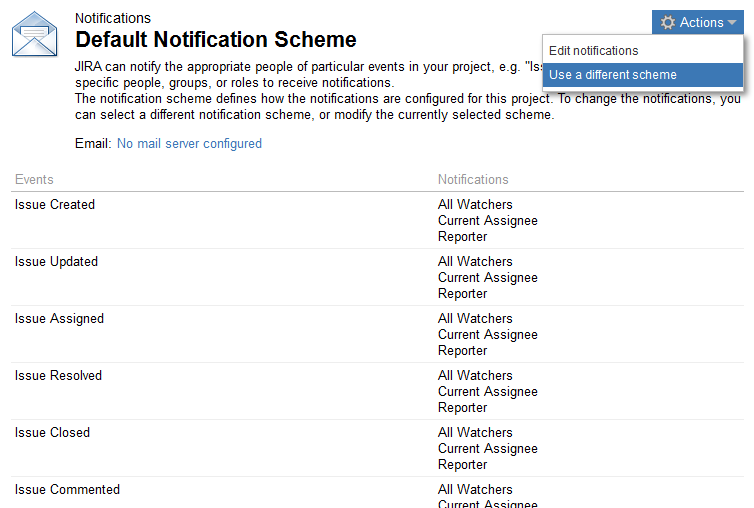Select the Issue Updated event label
Viewport: 754px width, 508px height.
click(56, 262)
